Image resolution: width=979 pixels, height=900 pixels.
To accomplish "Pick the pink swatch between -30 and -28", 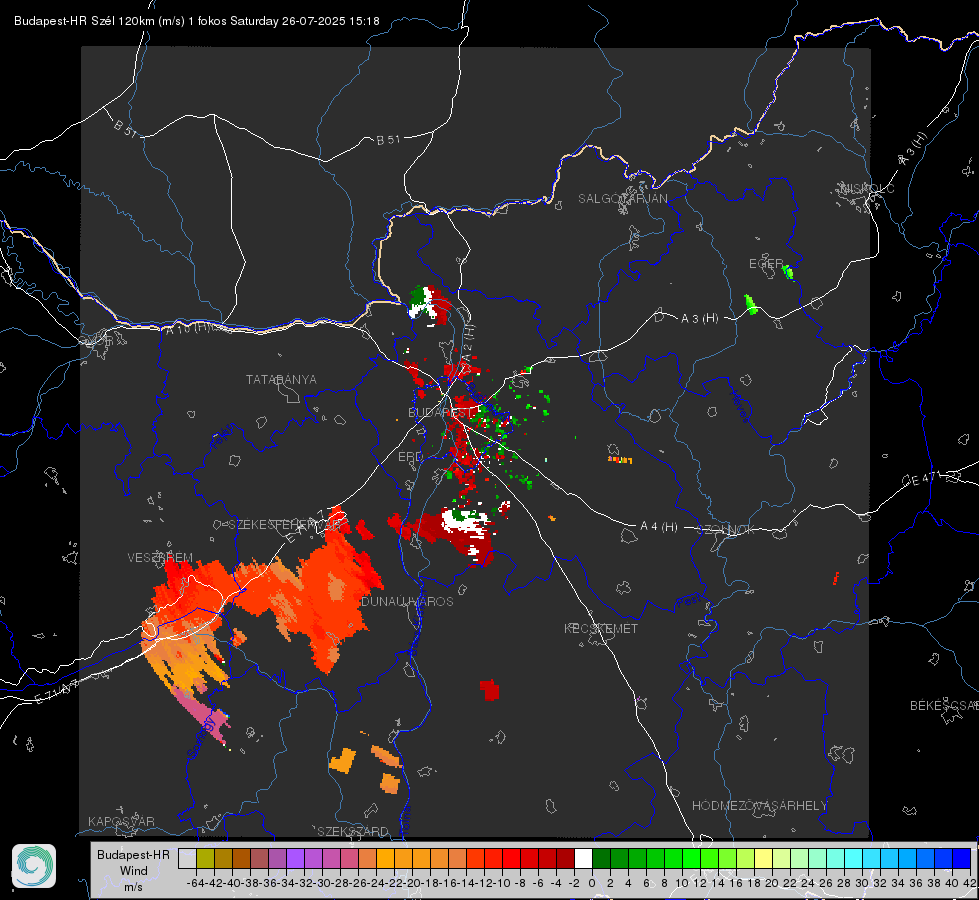I will click(x=331, y=859).
